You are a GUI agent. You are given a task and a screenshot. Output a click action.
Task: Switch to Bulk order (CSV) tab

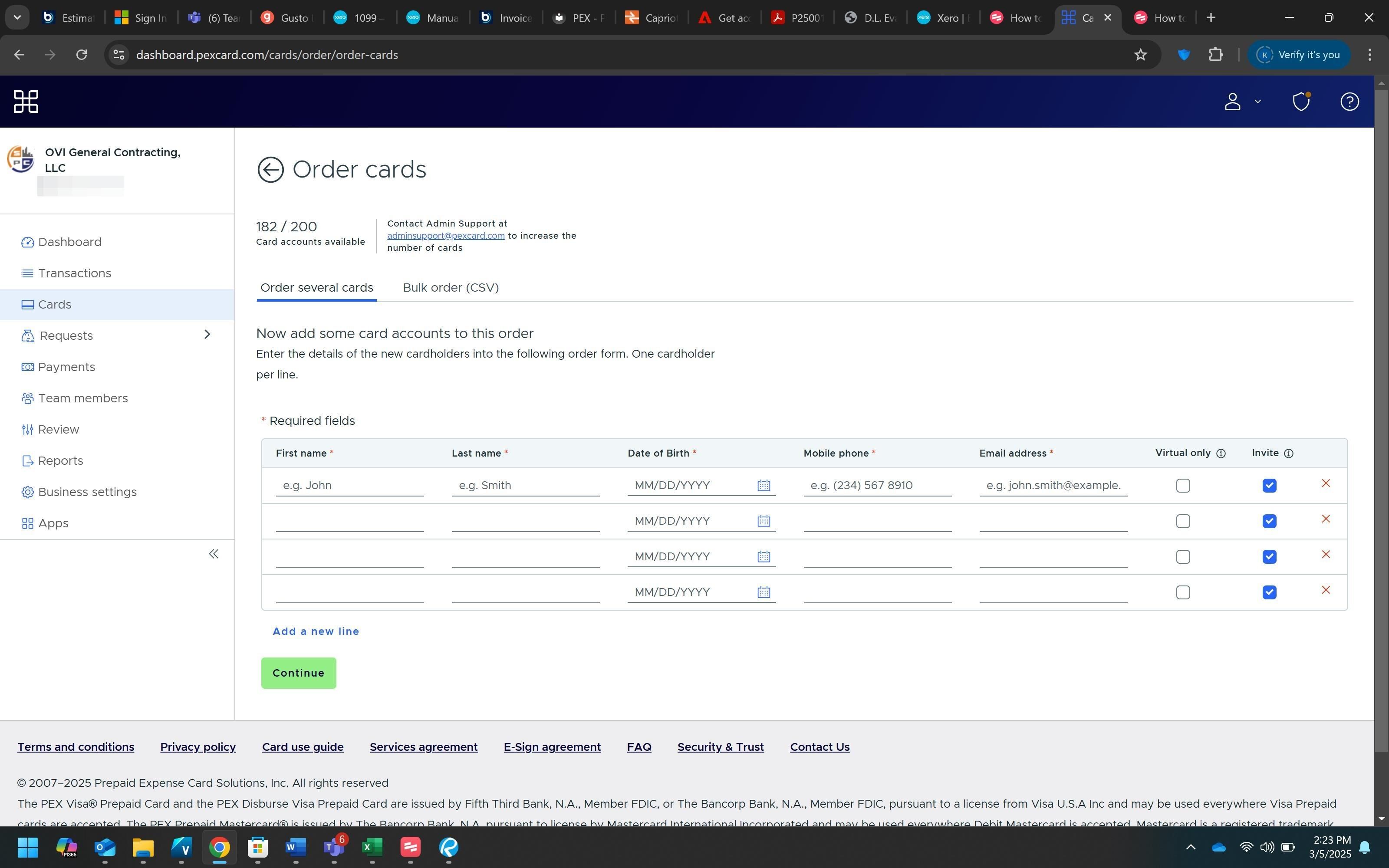pos(451,288)
